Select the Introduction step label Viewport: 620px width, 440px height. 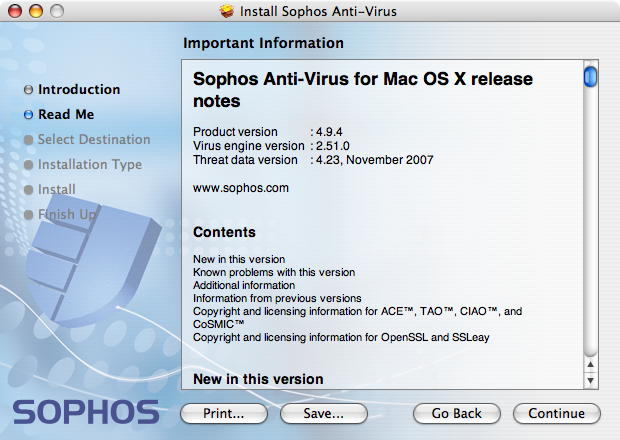click(x=79, y=89)
